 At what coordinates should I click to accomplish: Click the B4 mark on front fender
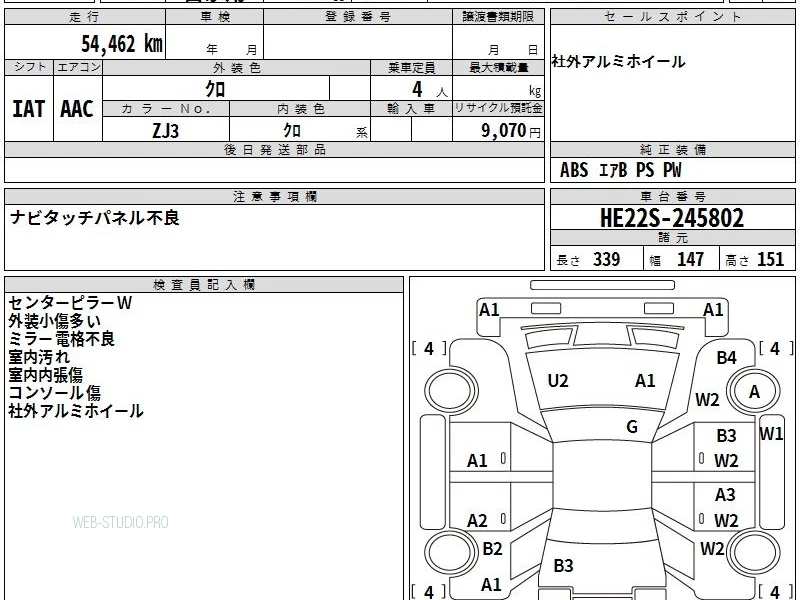[x=727, y=358]
